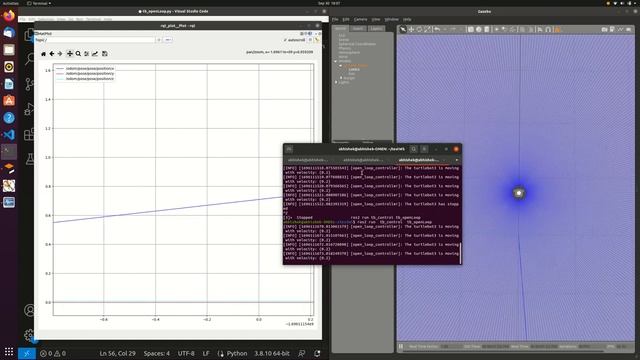Toggle the zoom-to-rectangle magnifier plot tool
Screen dimensions: 640x360
[78, 53]
